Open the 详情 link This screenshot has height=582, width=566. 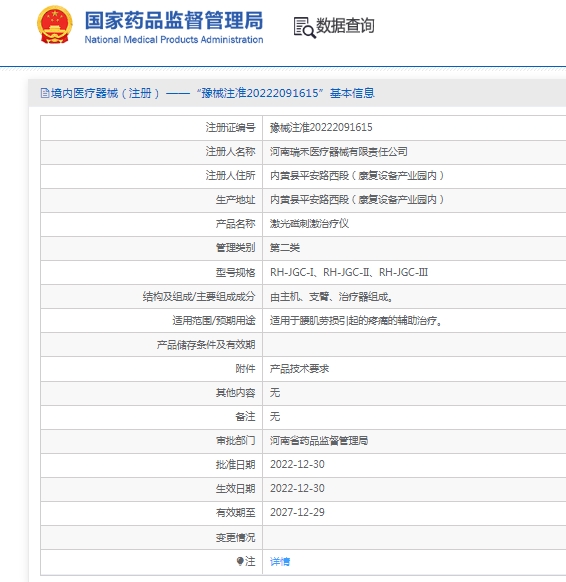pos(280,561)
